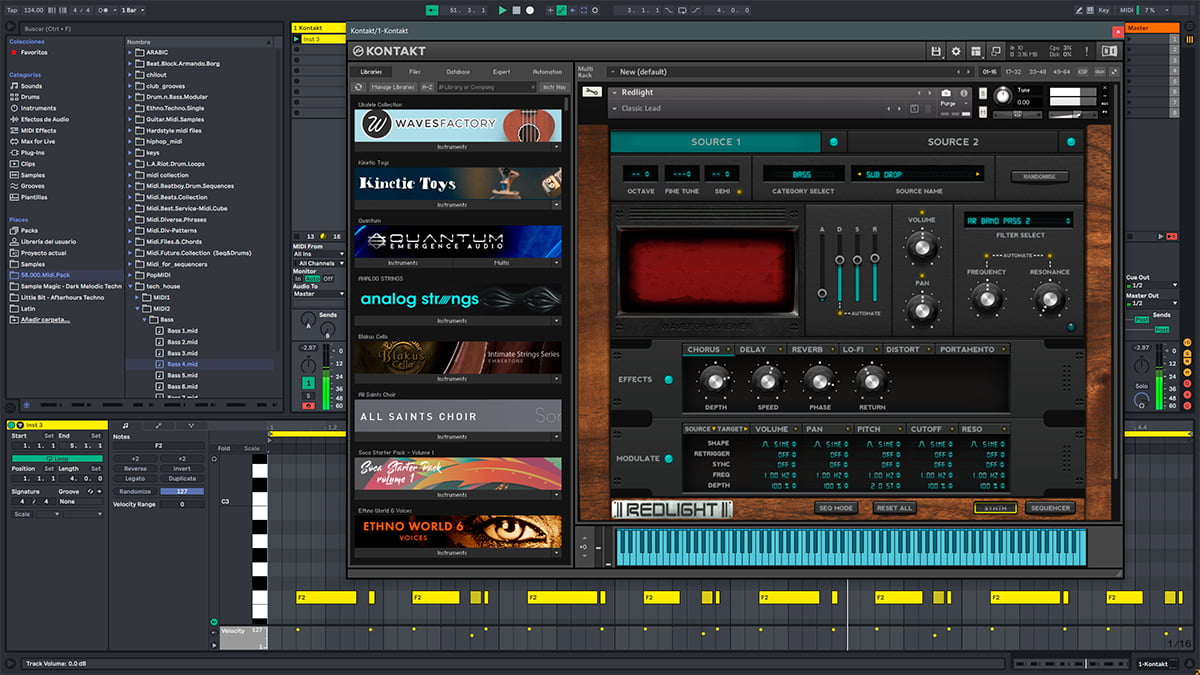This screenshot has width=1200, height=675.
Task: Click the Seq Mode button
Action: (836, 508)
